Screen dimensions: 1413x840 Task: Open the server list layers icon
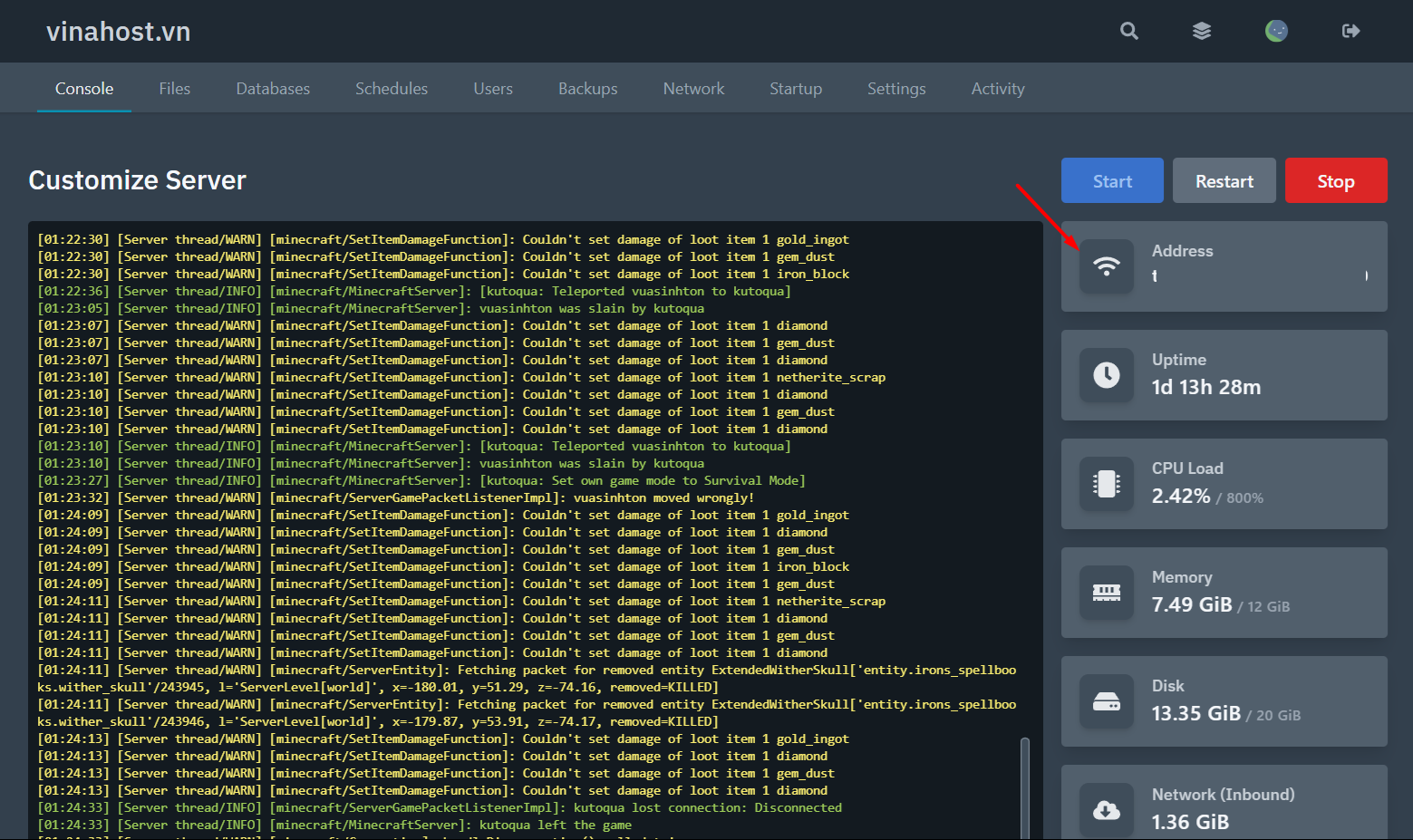1202,31
